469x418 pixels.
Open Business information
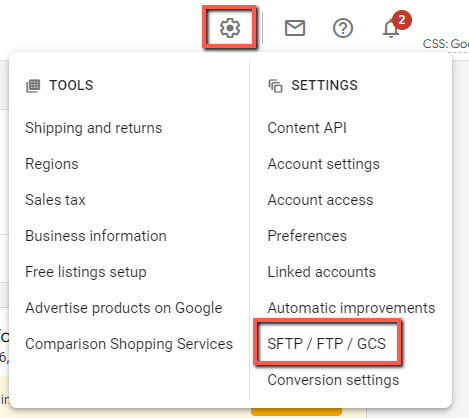coord(96,236)
